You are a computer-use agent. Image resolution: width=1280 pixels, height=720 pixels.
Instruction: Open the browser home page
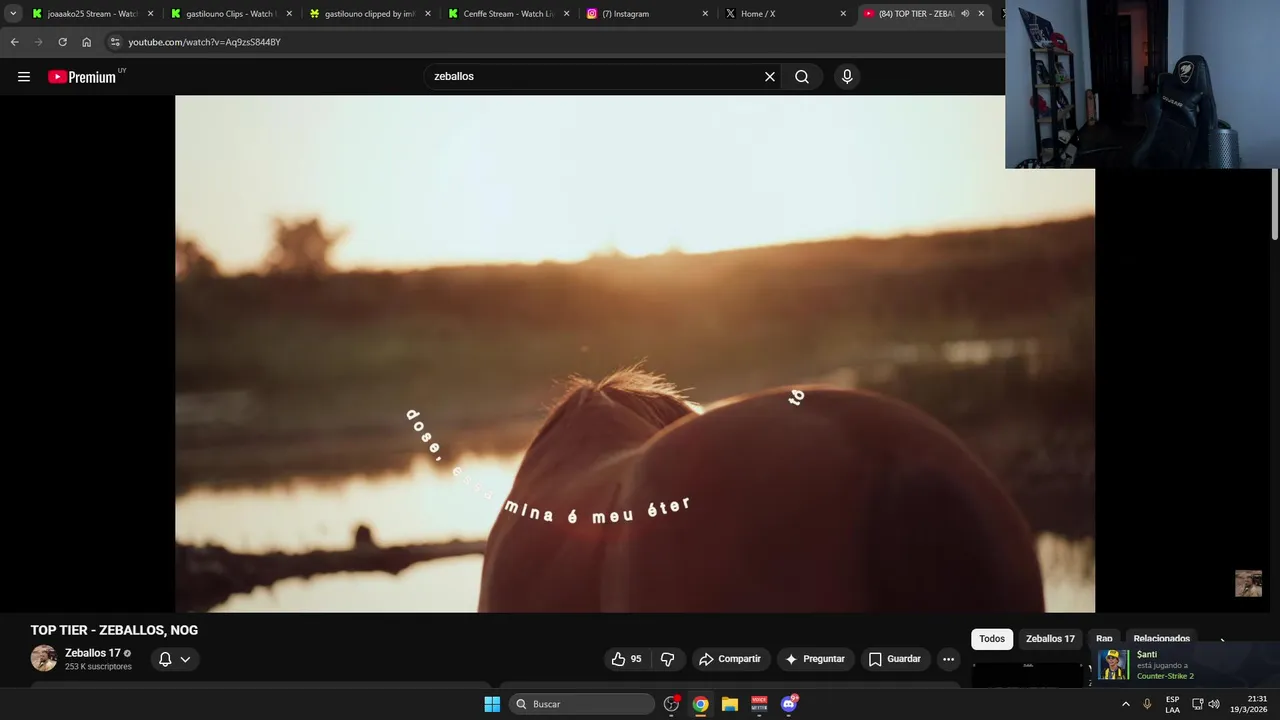pos(87,42)
